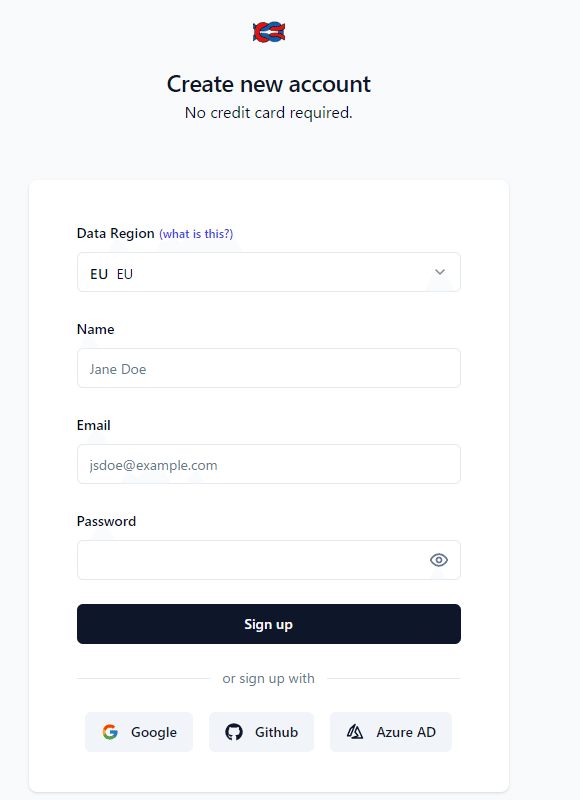Click the Name field label

click(x=95, y=329)
